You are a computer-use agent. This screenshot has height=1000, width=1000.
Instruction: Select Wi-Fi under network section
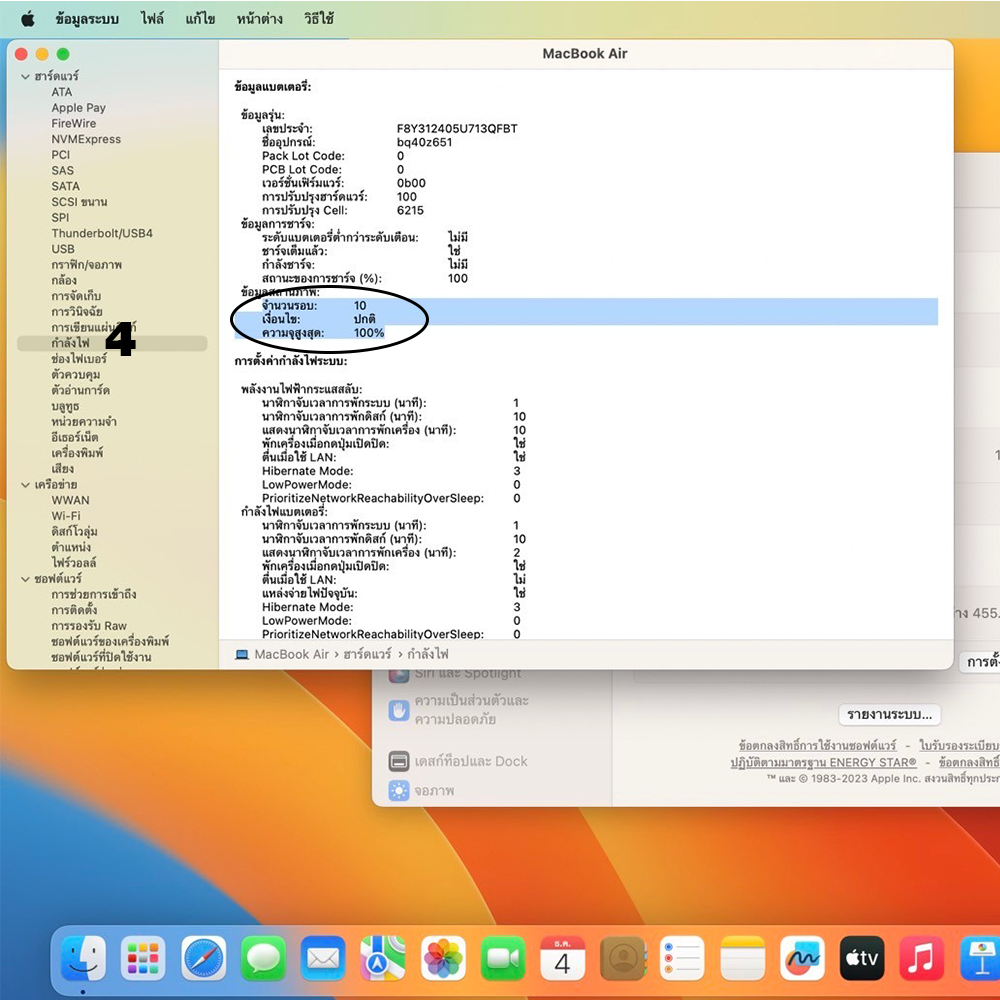click(x=66, y=516)
